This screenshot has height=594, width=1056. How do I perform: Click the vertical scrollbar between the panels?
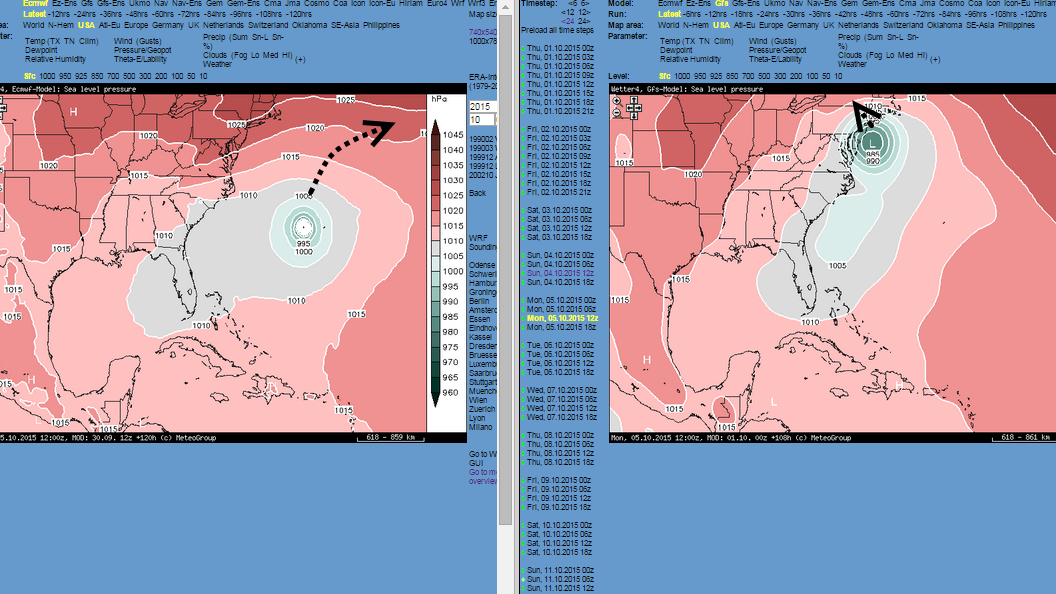(x=504, y=300)
